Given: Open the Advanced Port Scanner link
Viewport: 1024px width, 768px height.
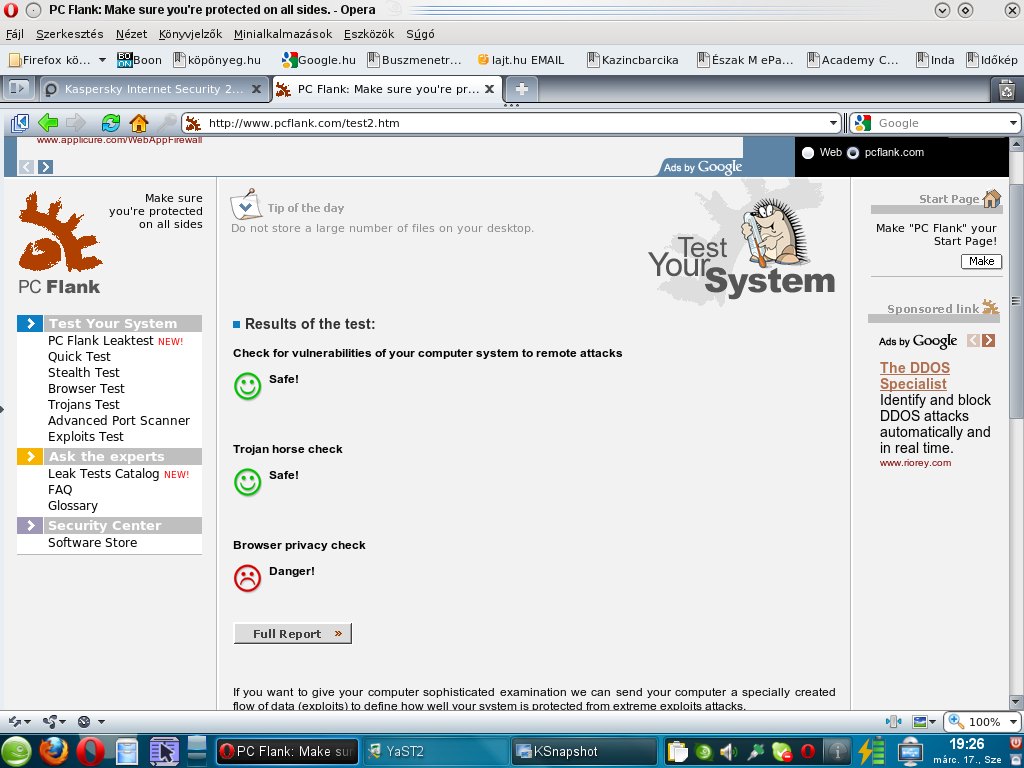Looking at the screenshot, I should tap(119, 421).
